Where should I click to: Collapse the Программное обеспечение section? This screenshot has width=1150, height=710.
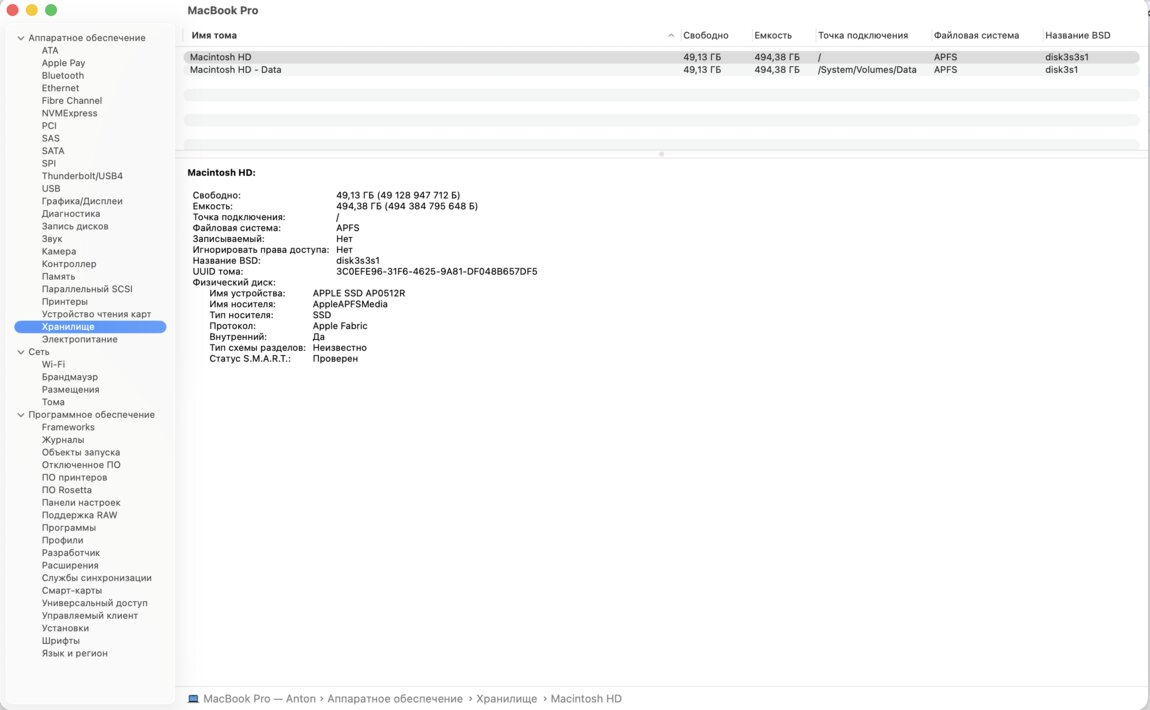(x=20, y=415)
